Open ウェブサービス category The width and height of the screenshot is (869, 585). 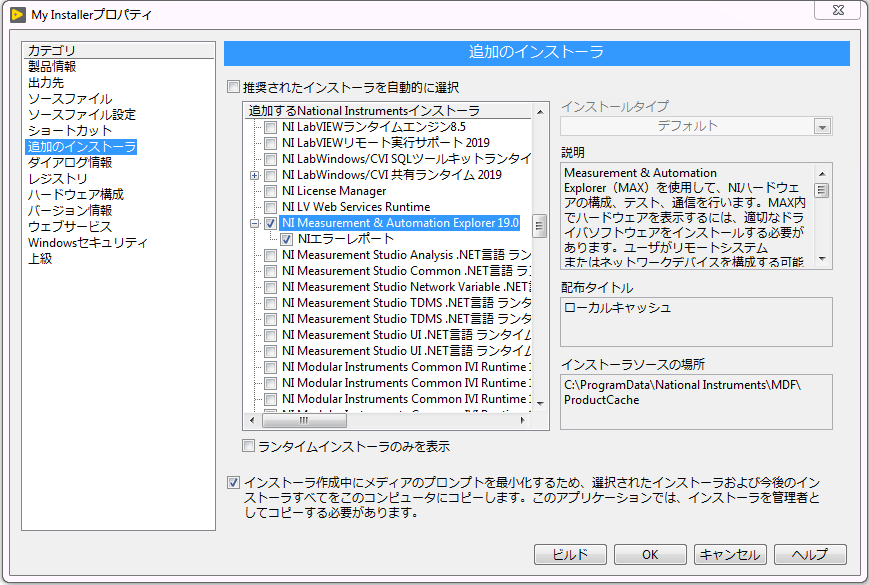[x=70, y=227]
